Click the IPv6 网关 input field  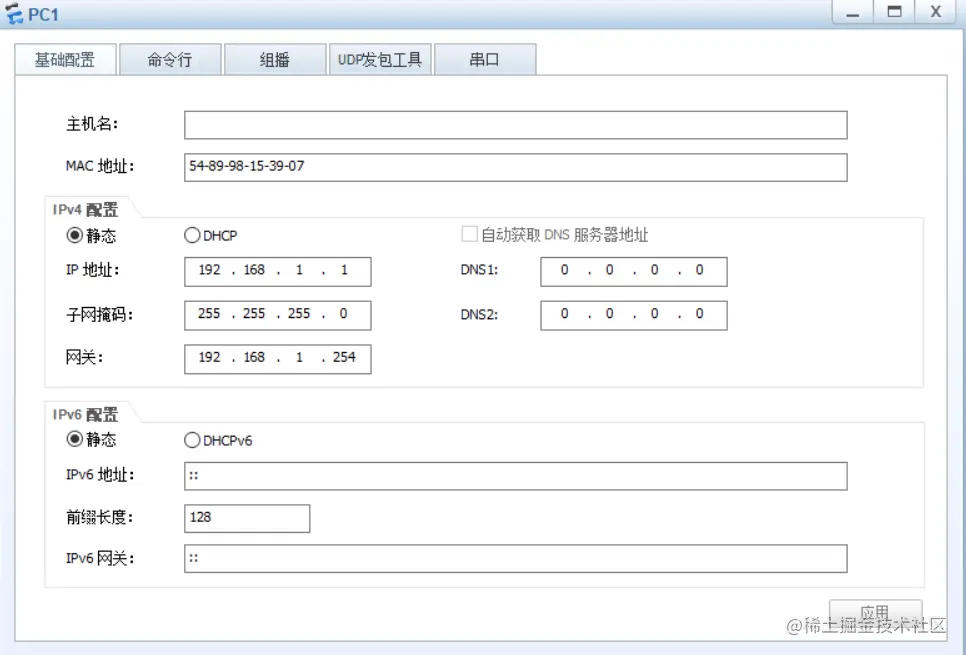[516, 559]
